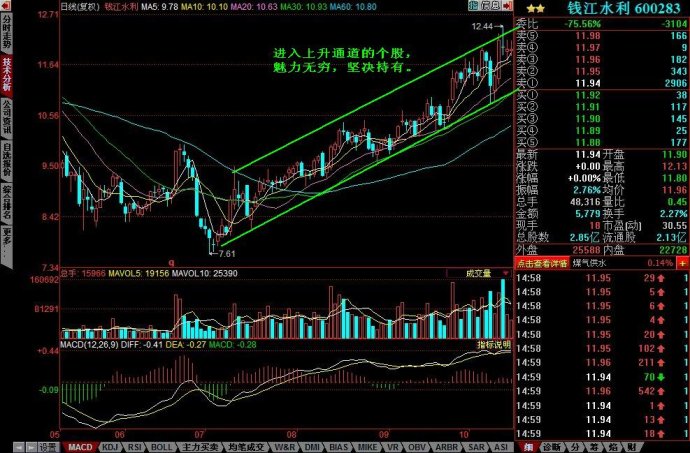690x453 pixels.
Task: Click the yellow star rating icons
Action: pos(535,8)
